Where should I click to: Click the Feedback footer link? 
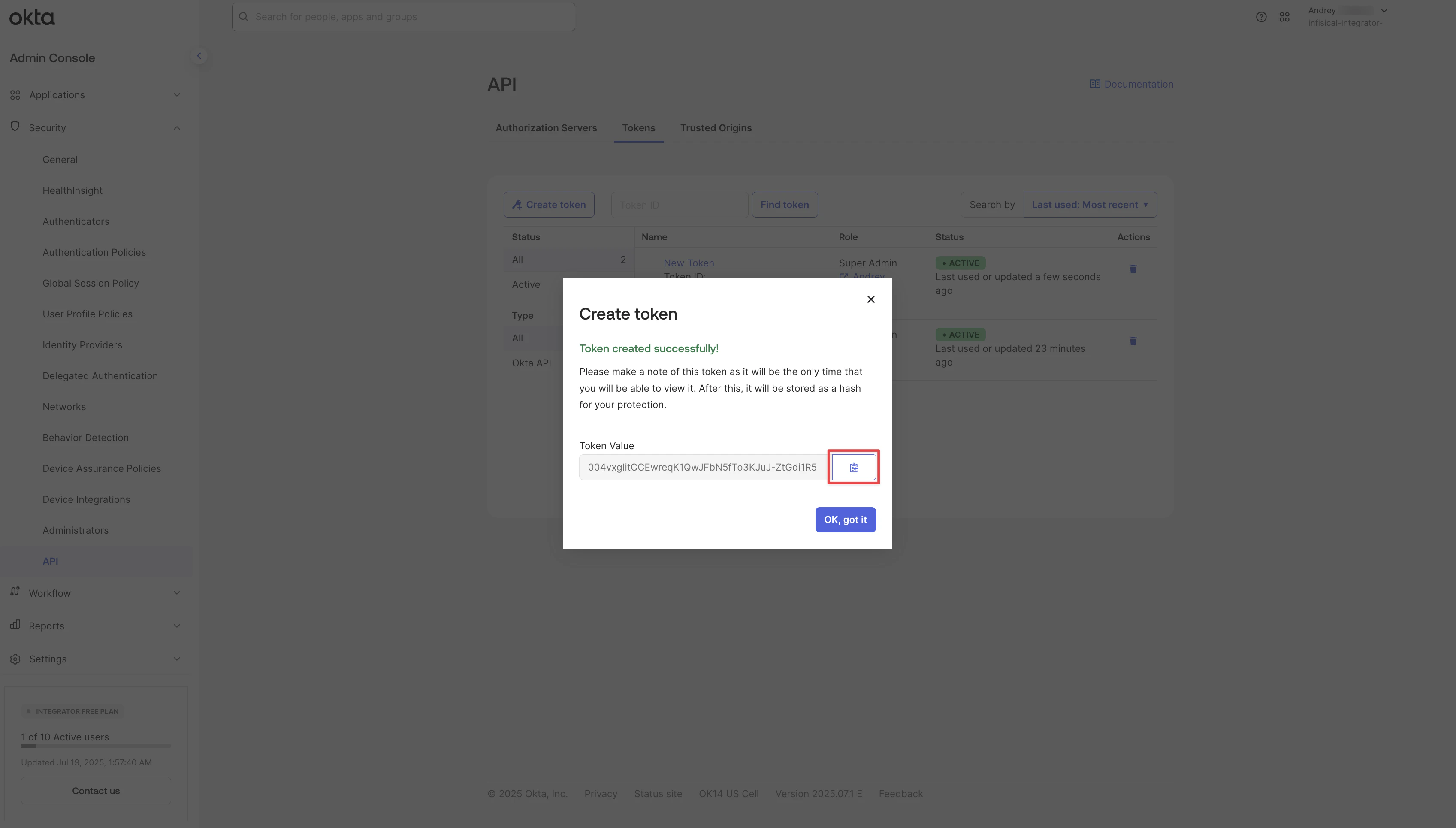coord(901,794)
